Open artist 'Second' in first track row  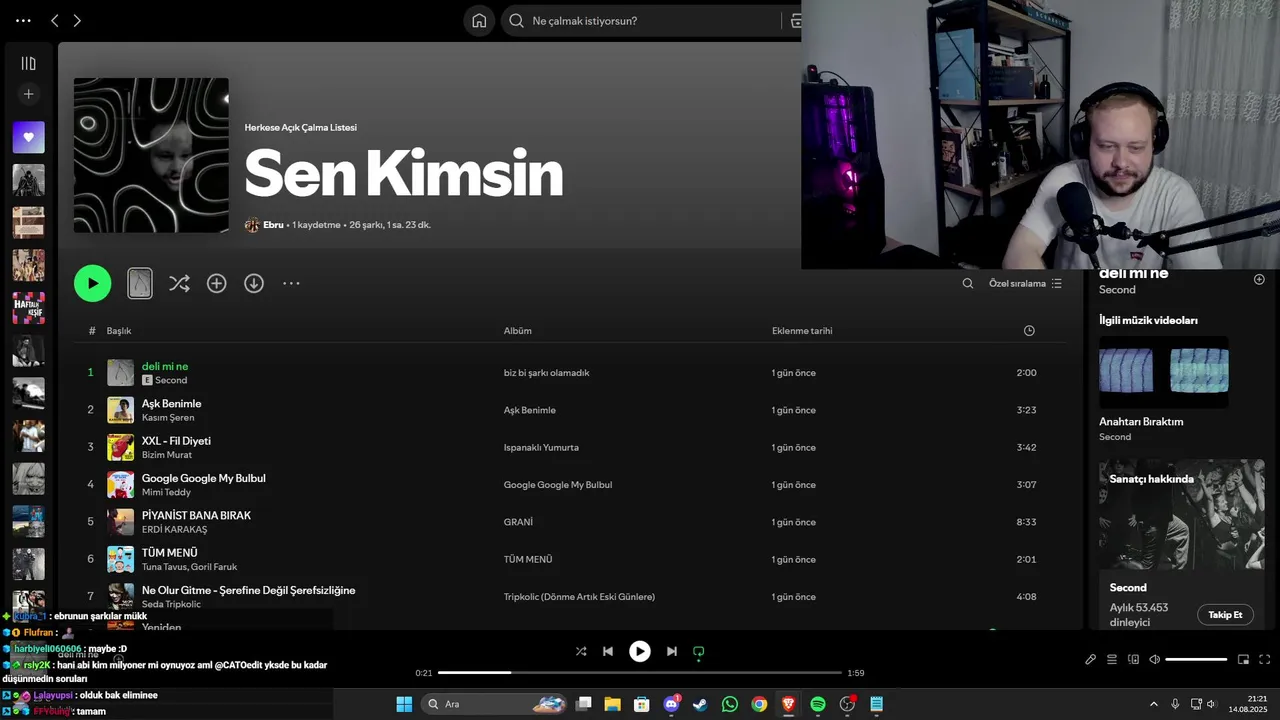(x=171, y=380)
